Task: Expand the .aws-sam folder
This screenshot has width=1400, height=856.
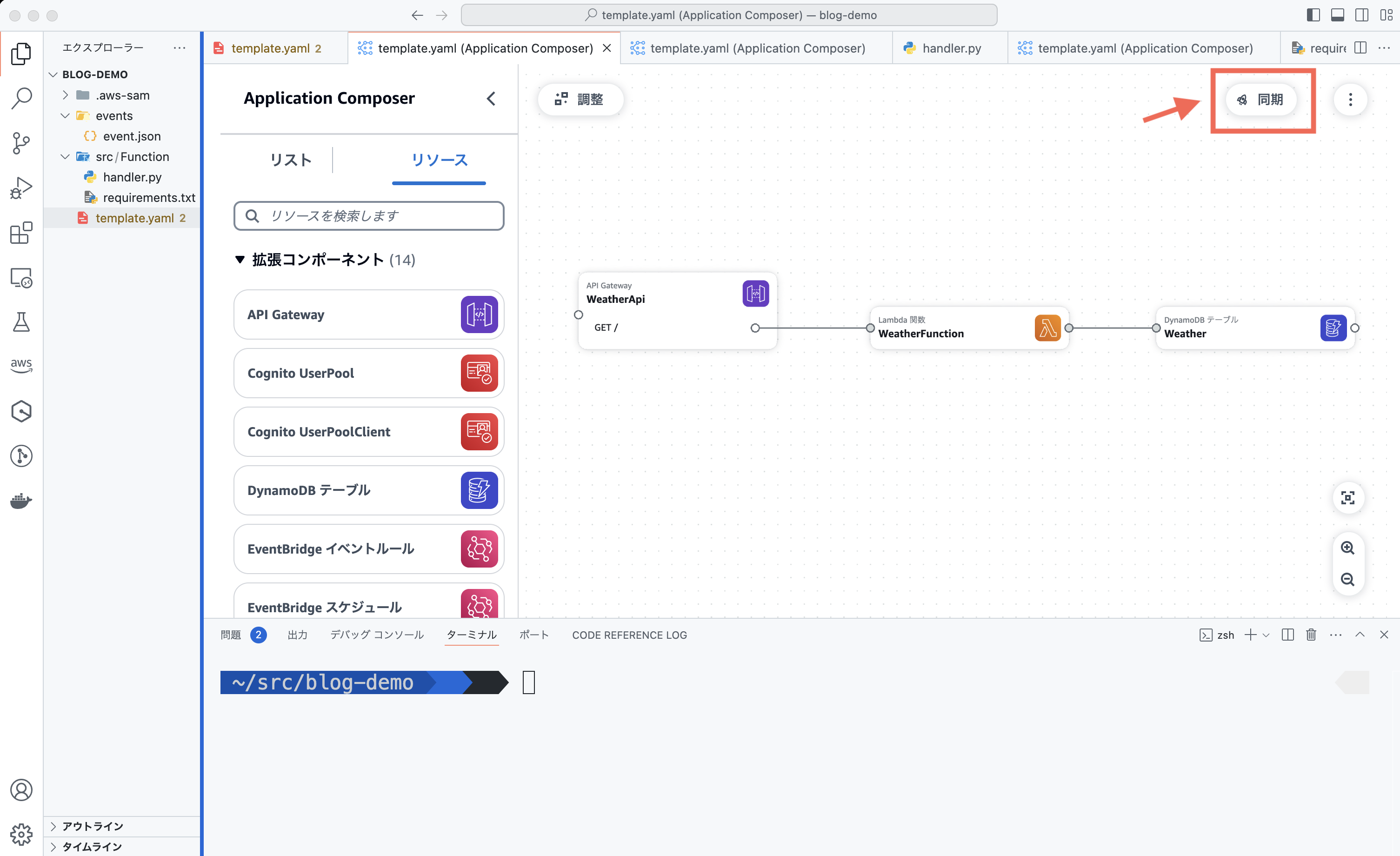Action: pos(65,95)
